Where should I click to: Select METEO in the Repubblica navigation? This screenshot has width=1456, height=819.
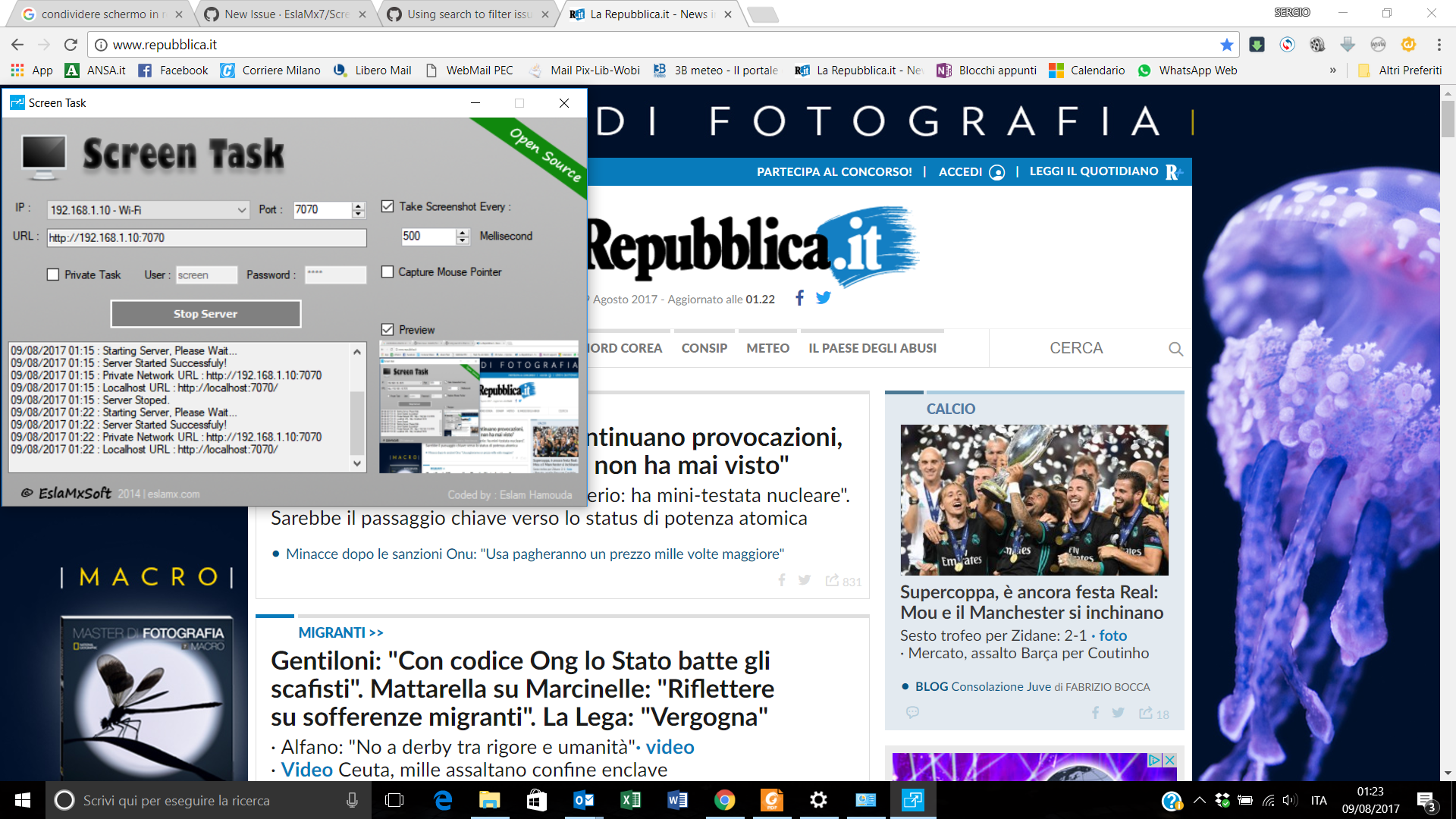point(767,348)
